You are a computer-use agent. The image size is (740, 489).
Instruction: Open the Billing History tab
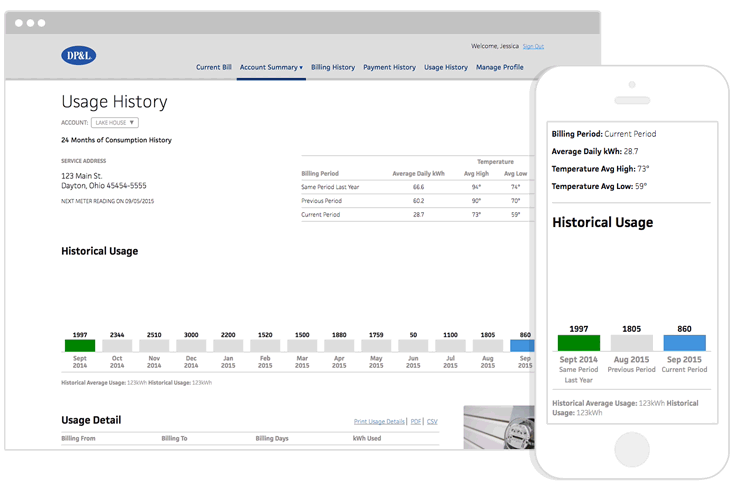[x=333, y=67]
